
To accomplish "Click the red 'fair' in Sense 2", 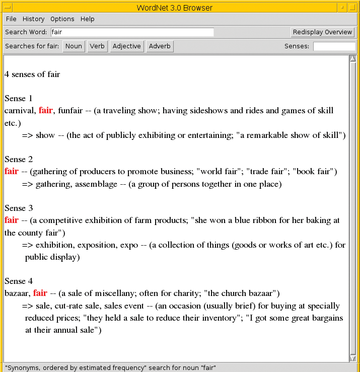I will pyautogui.click(x=11, y=171).
